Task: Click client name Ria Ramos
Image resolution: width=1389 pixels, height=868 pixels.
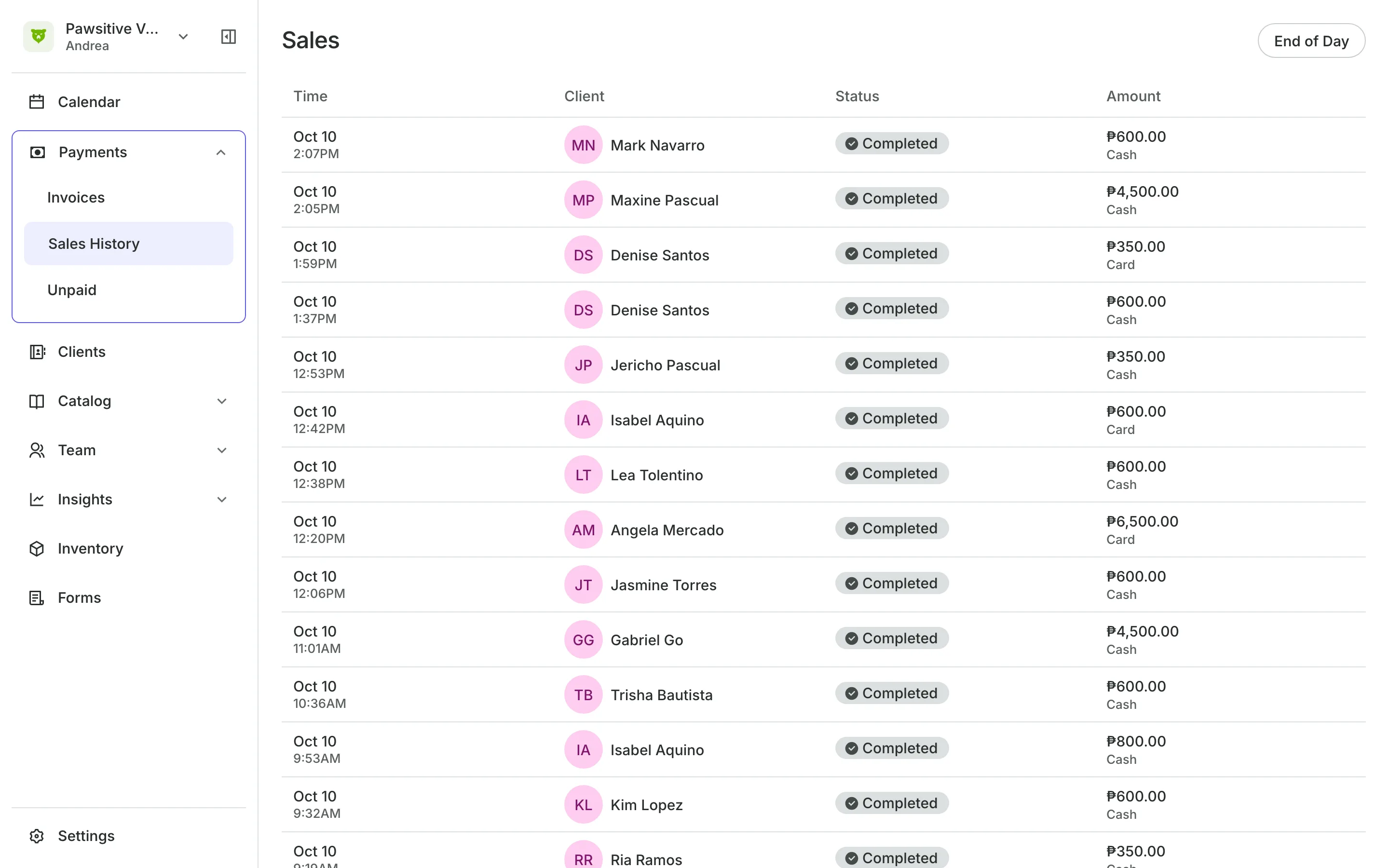Action: click(646, 859)
